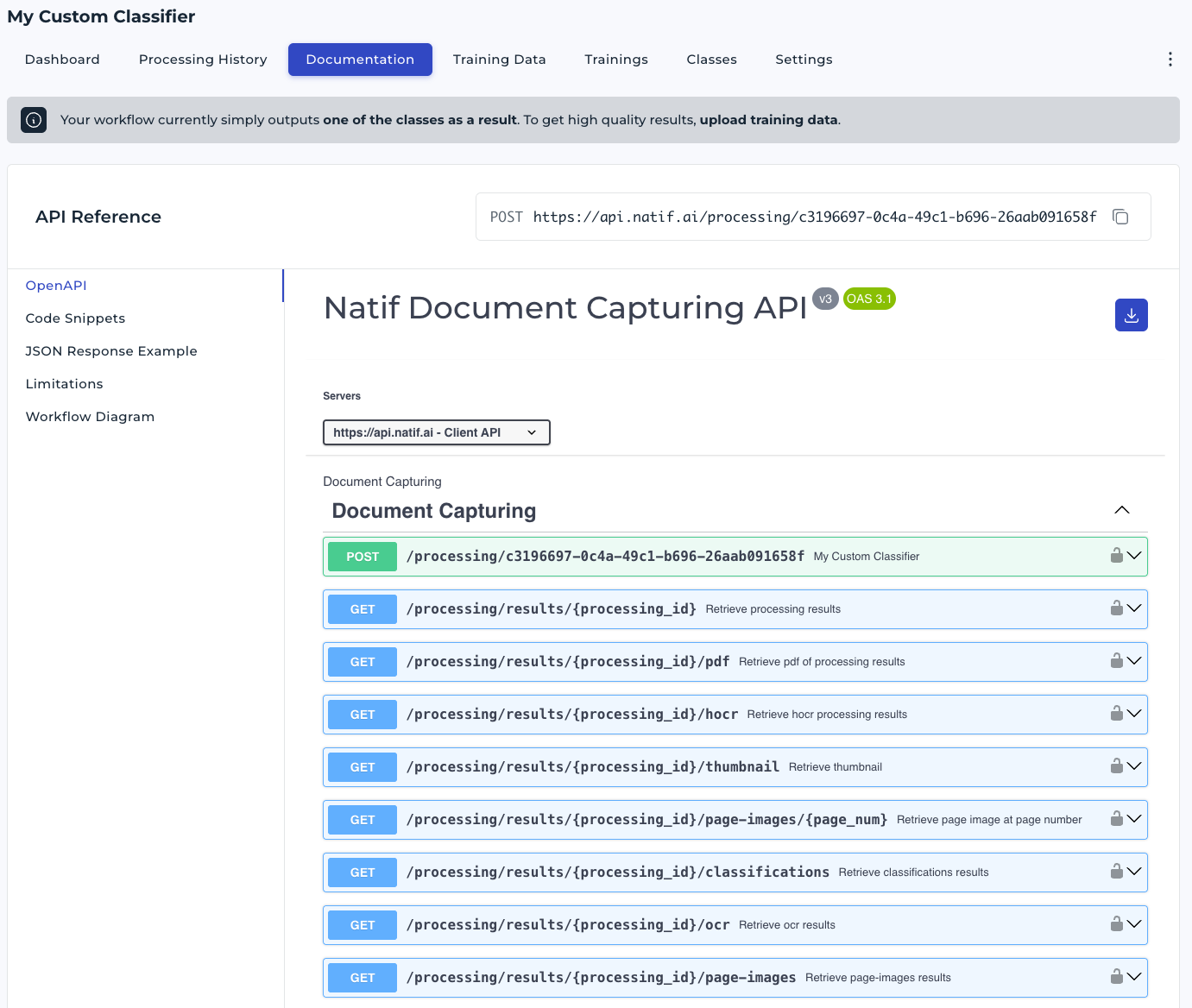Expand the /ocr endpoint chevron
The width and height of the screenshot is (1192, 1008).
click(x=1134, y=924)
